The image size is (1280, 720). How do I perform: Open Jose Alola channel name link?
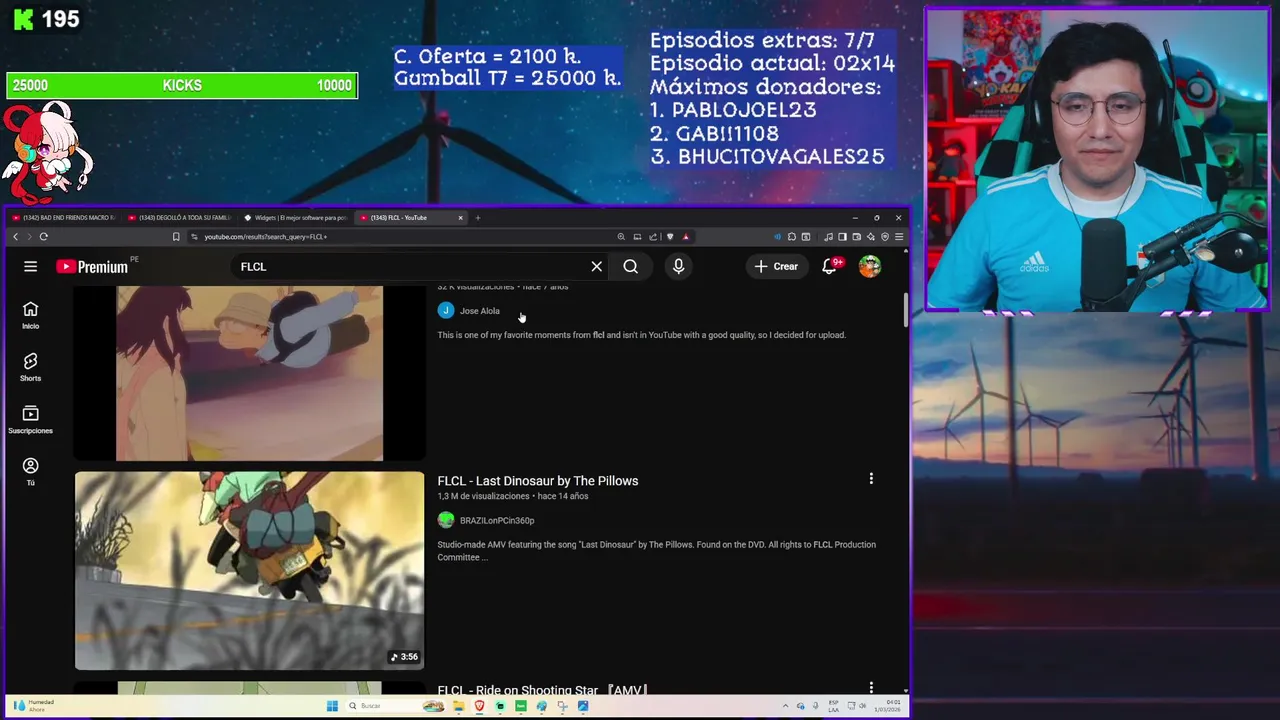(479, 311)
